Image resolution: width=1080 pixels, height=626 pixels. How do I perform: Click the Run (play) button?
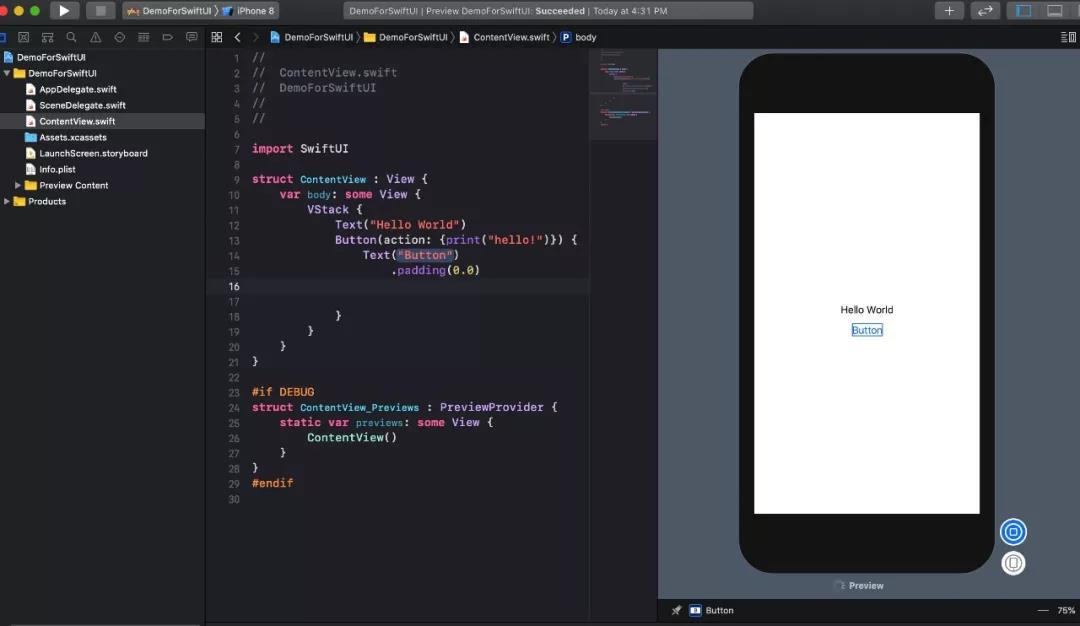pos(64,11)
